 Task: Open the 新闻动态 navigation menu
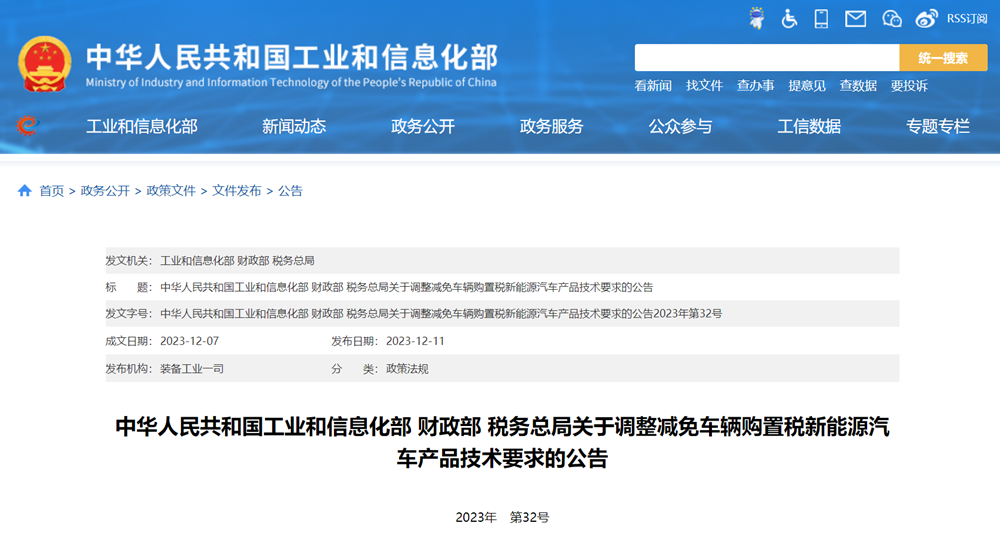294,126
